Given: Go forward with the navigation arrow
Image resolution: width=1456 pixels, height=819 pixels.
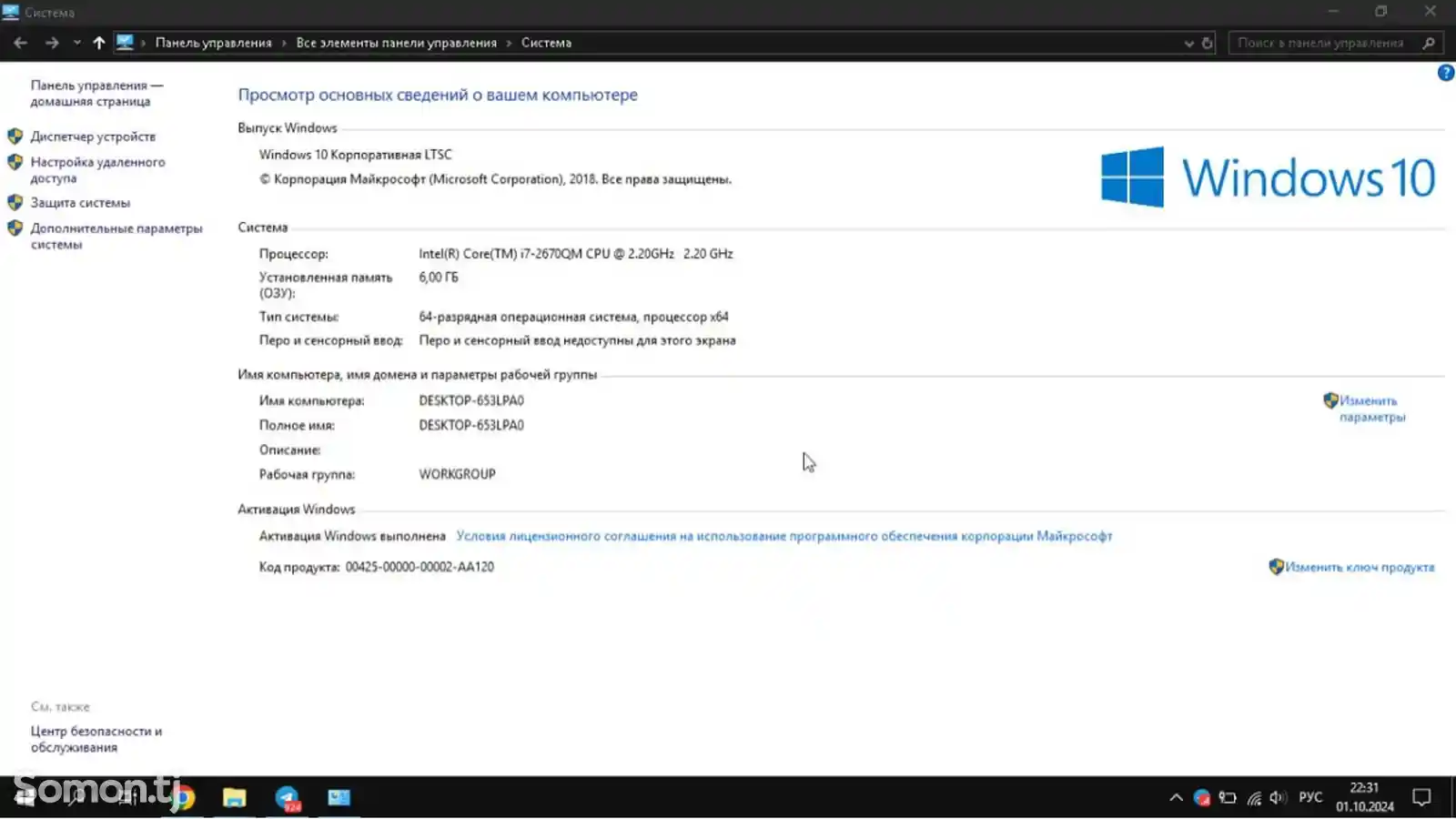Looking at the screenshot, I should tap(52, 43).
